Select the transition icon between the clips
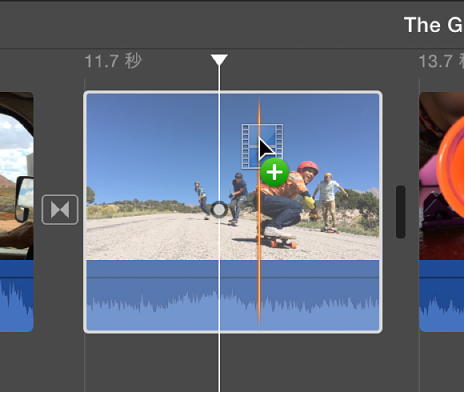 60,210
